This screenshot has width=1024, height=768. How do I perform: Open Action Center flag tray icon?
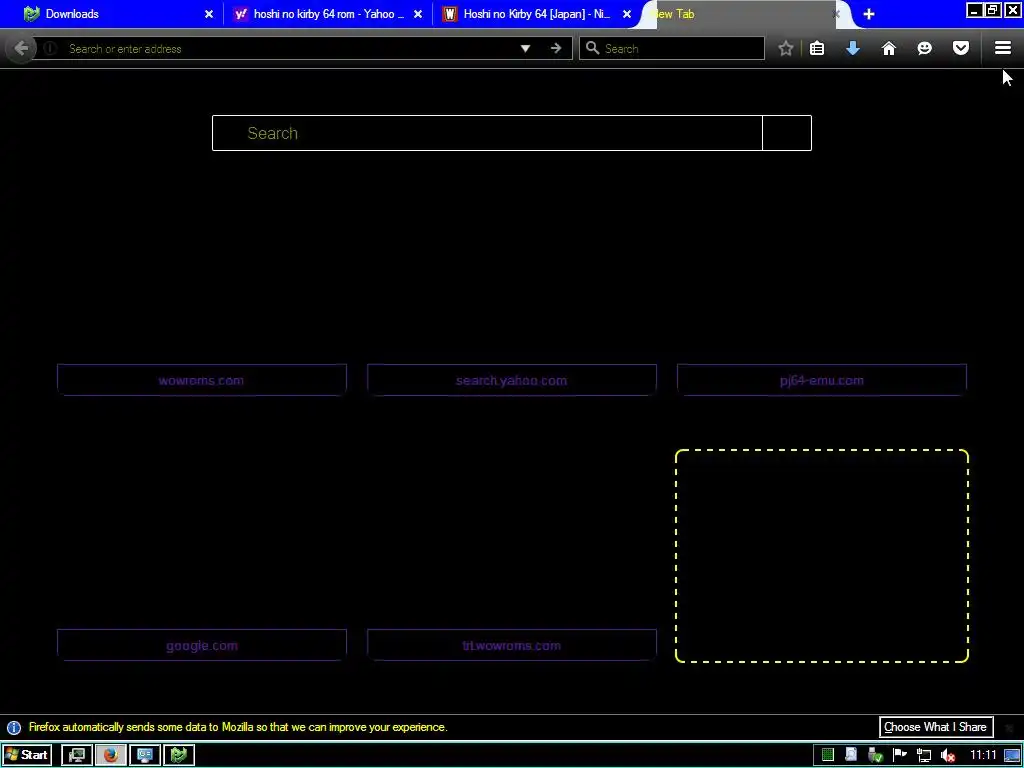click(x=900, y=755)
